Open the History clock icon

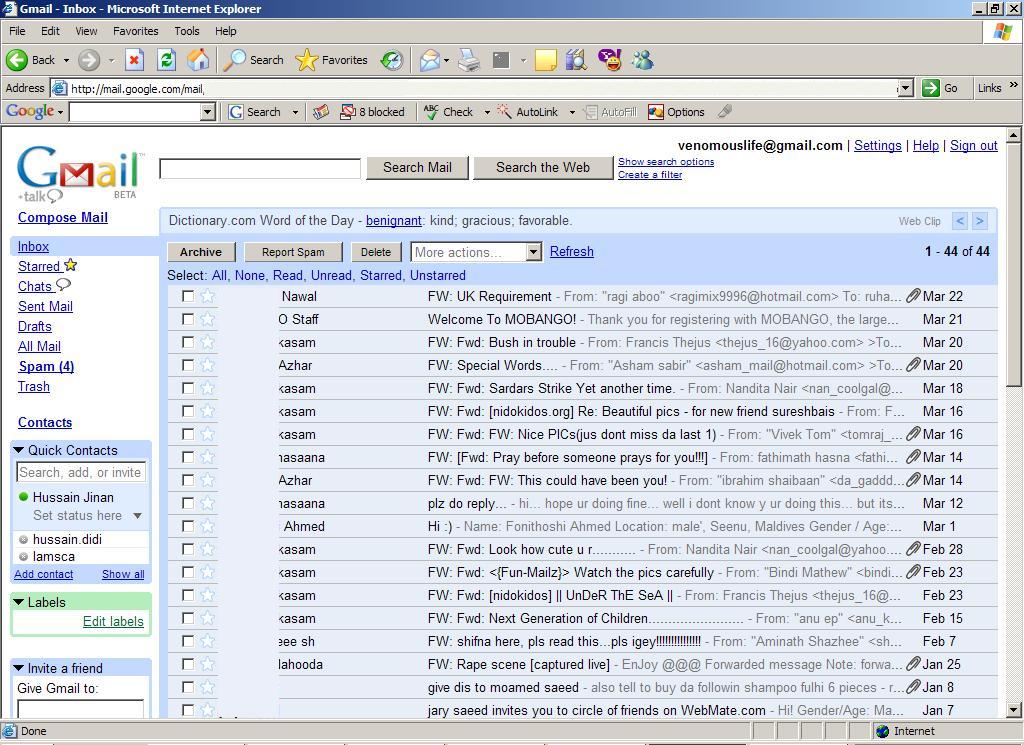(392, 60)
